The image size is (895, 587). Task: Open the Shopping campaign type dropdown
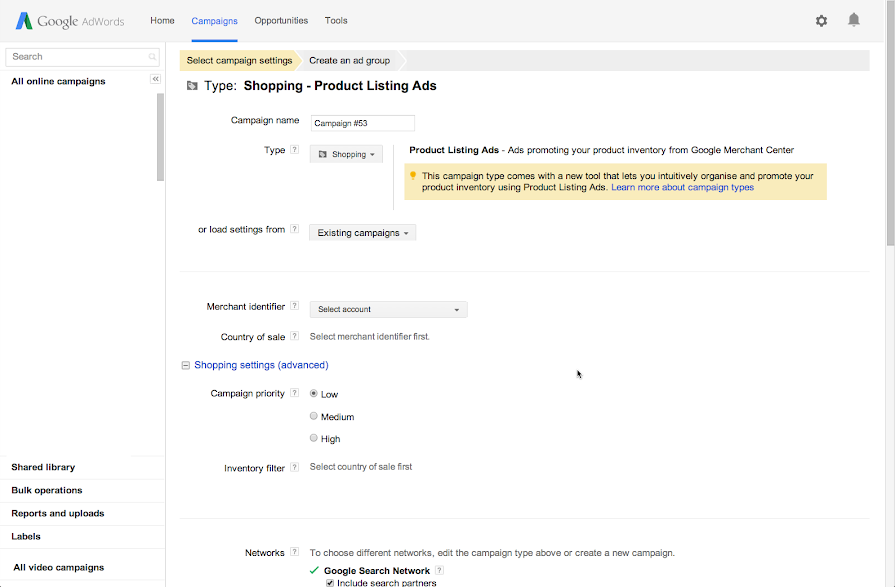click(x=346, y=154)
